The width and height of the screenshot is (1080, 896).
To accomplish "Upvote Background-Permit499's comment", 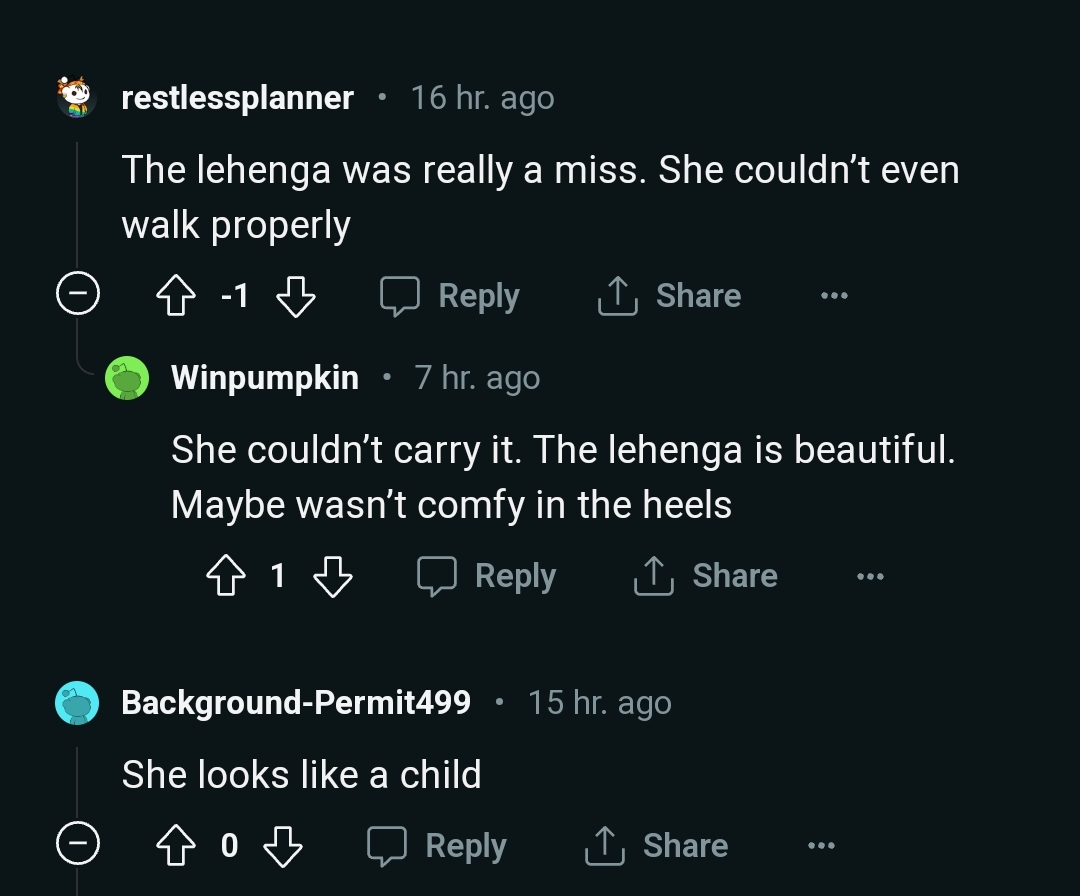I will [x=176, y=847].
